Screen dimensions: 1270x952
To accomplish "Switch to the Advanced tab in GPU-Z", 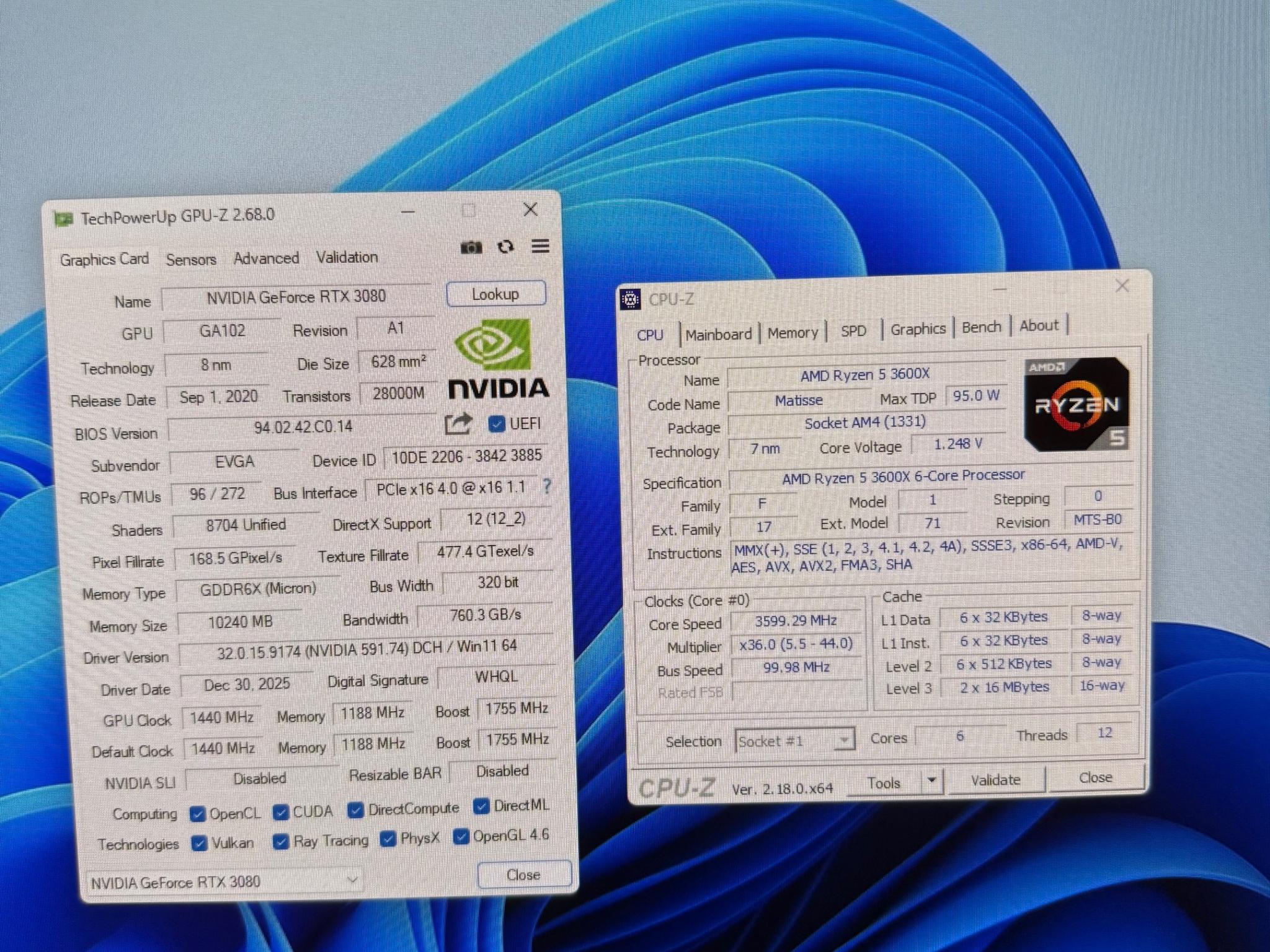I will tap(266, 258).
